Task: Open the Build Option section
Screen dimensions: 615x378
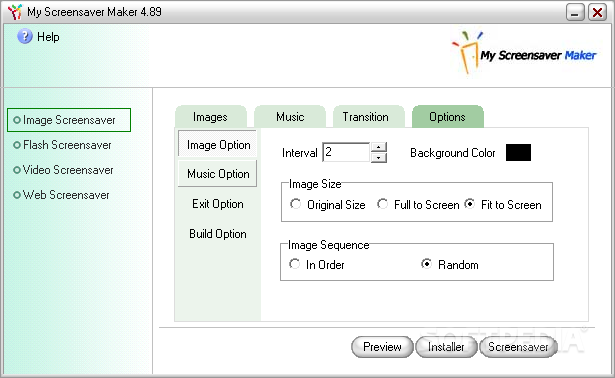Action: pyautogui.click(x=218, y=234)
